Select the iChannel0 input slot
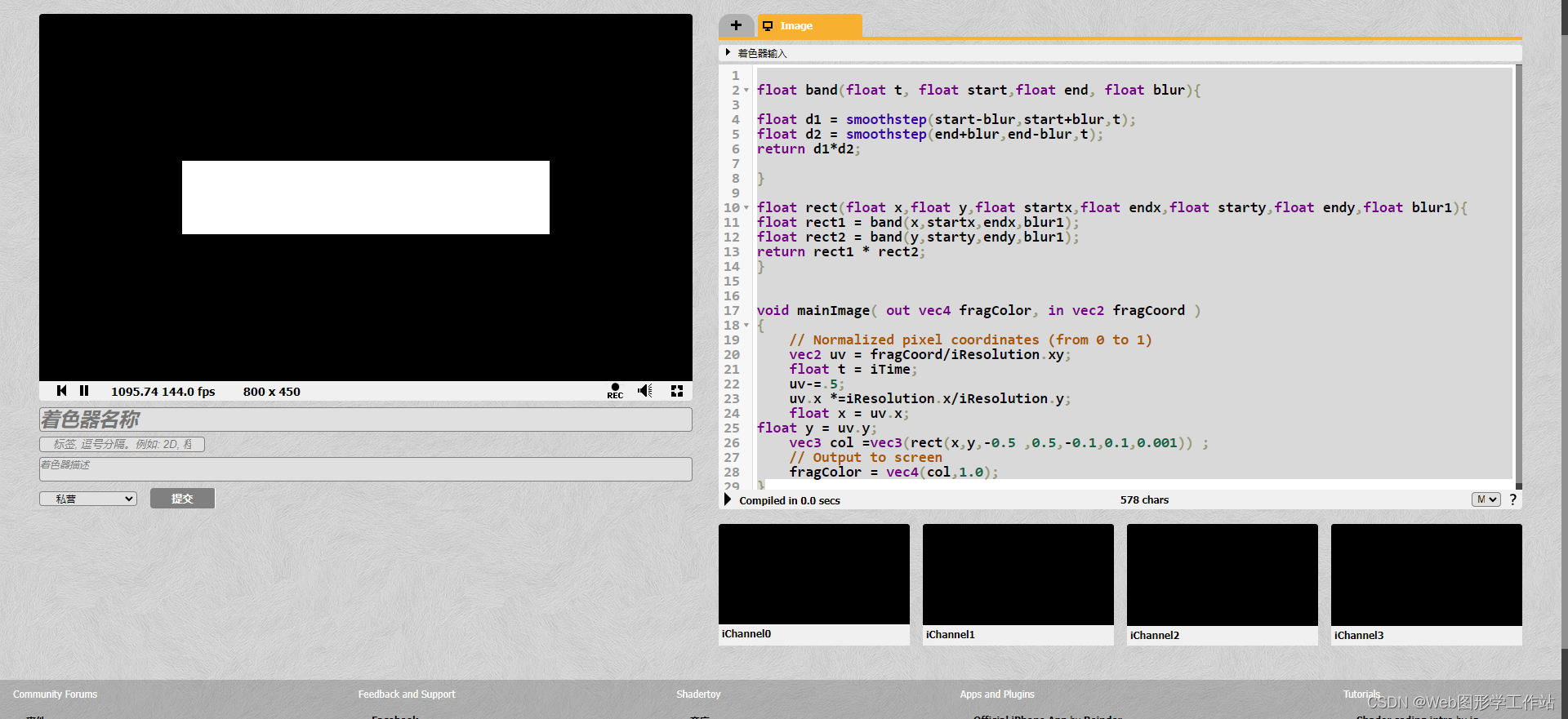This screenshot has width=1568, height=719. point(814,575)
